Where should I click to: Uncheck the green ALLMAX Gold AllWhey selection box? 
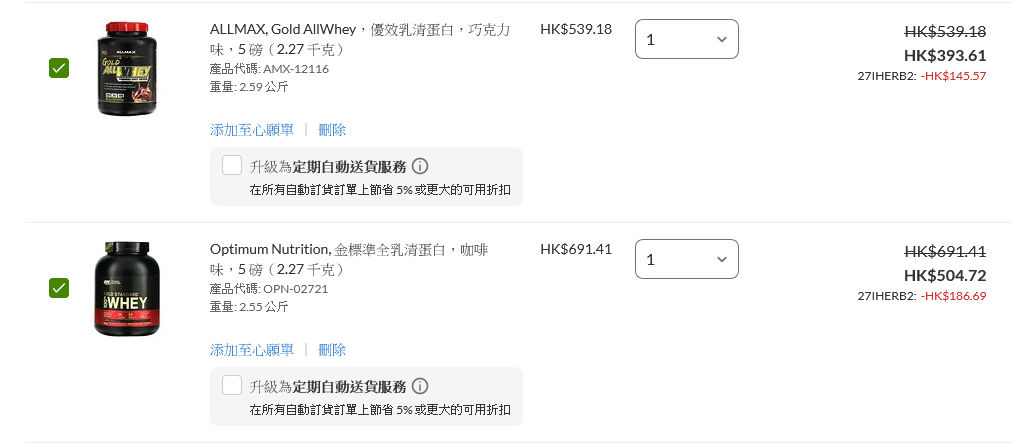pyautogui.click(x=59, y=68)
